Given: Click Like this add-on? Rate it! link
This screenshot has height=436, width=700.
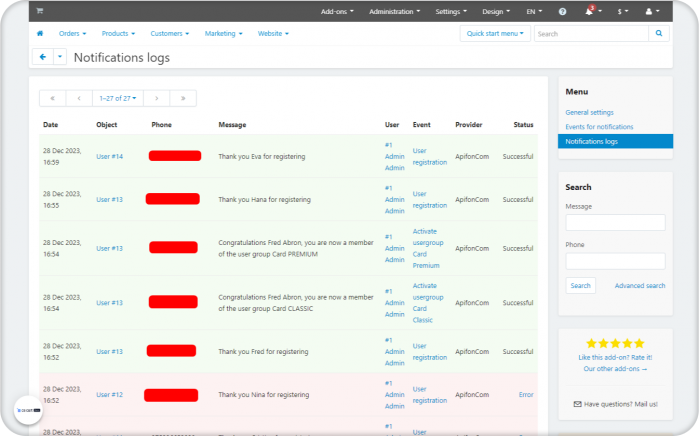Looking at the screenshot, I should click(x=615, y=357).
